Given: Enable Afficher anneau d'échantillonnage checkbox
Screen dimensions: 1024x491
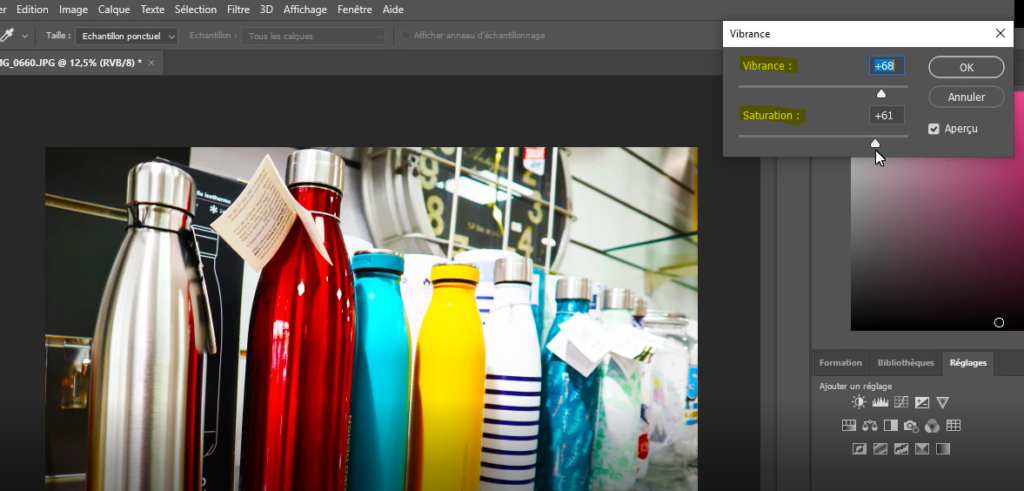Looking at the screenshot, I should point(406,35).
